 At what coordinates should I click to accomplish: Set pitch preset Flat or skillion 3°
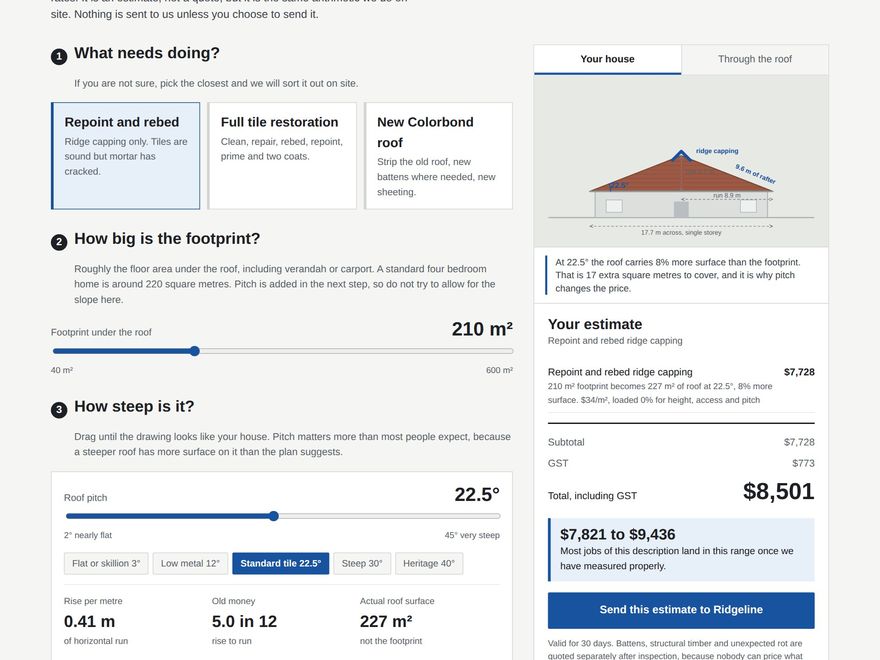tap(106, 563)
